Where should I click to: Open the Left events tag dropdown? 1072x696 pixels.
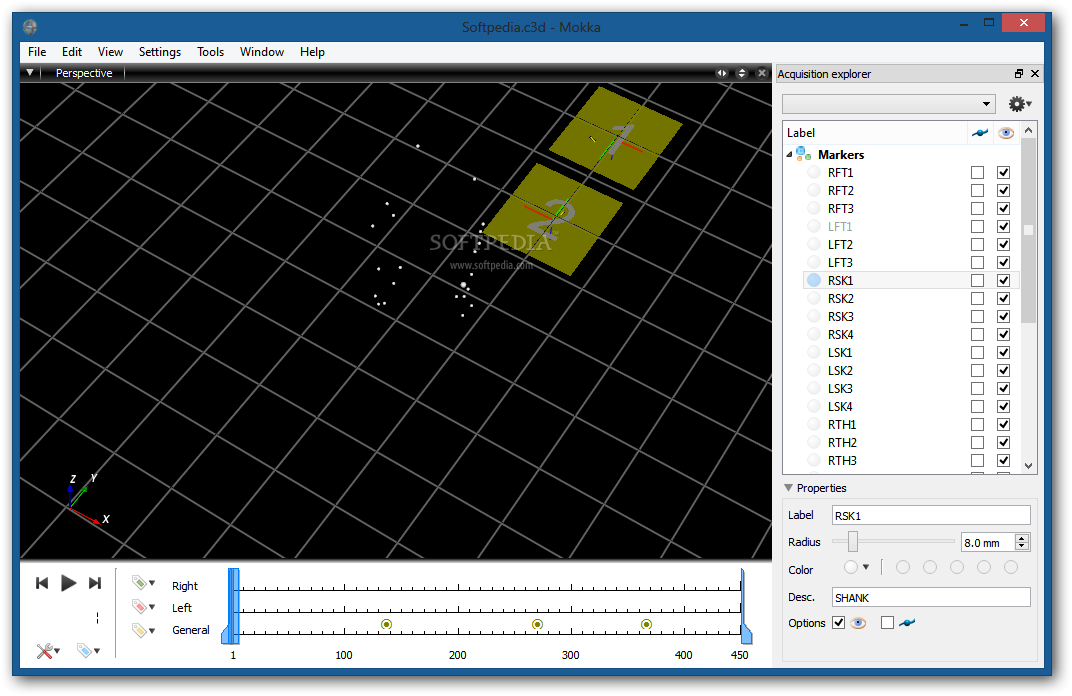(144, 606)
